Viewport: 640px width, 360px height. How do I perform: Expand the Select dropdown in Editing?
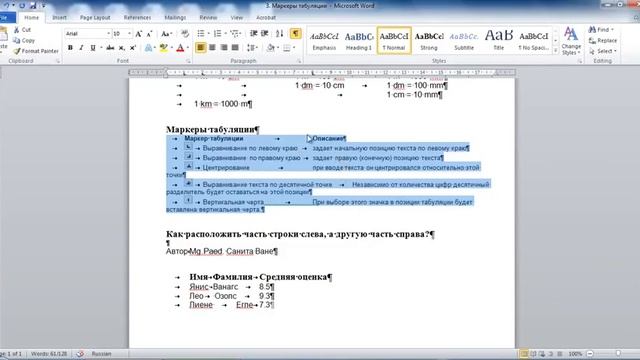pyautogui.click(x=615, y=51)
